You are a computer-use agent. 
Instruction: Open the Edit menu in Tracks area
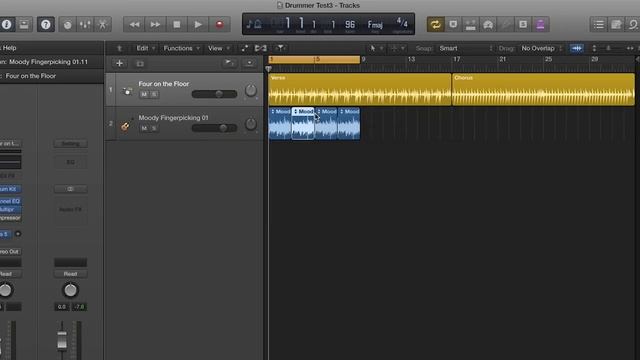click(145, 48)
